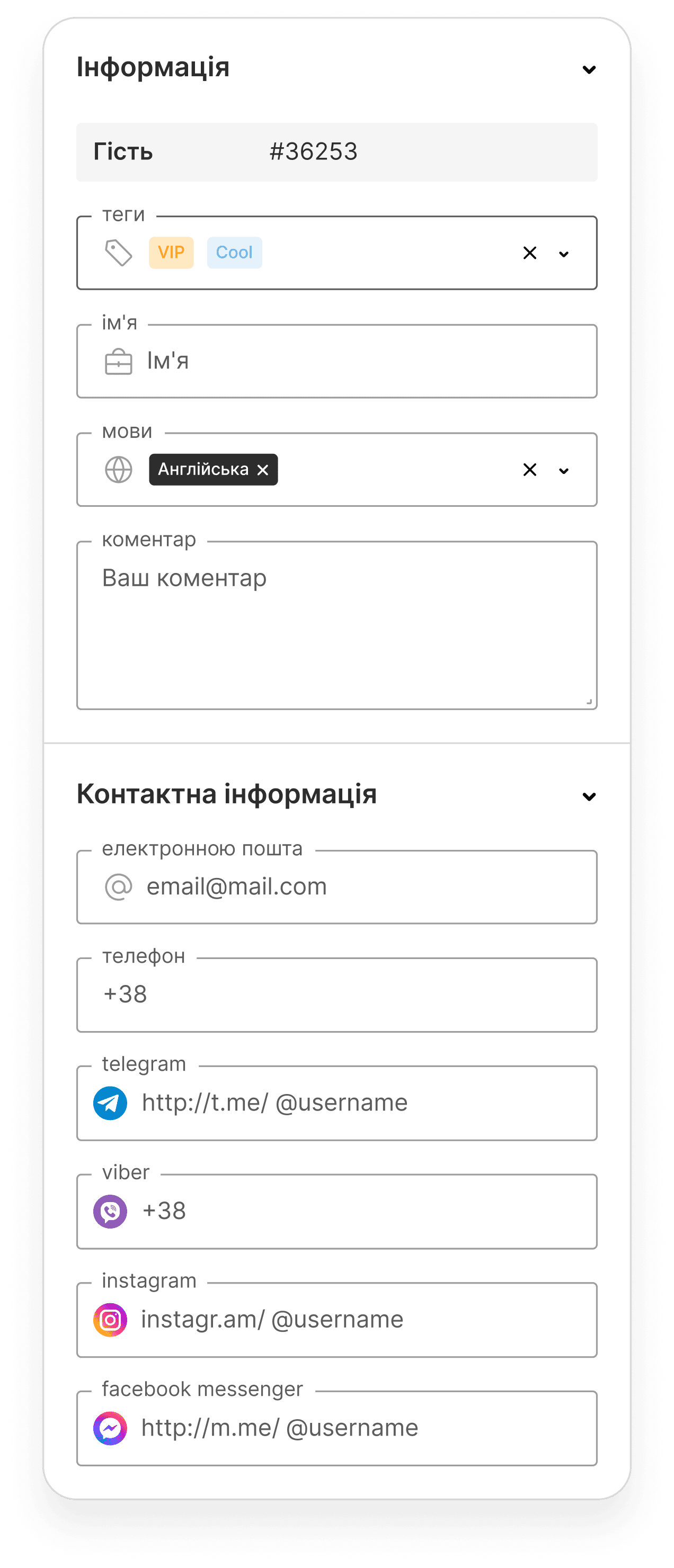Click the Telegram logo icon
Image resolution: width=674 pixels, height=1568 pixels.
[110, 1103]
